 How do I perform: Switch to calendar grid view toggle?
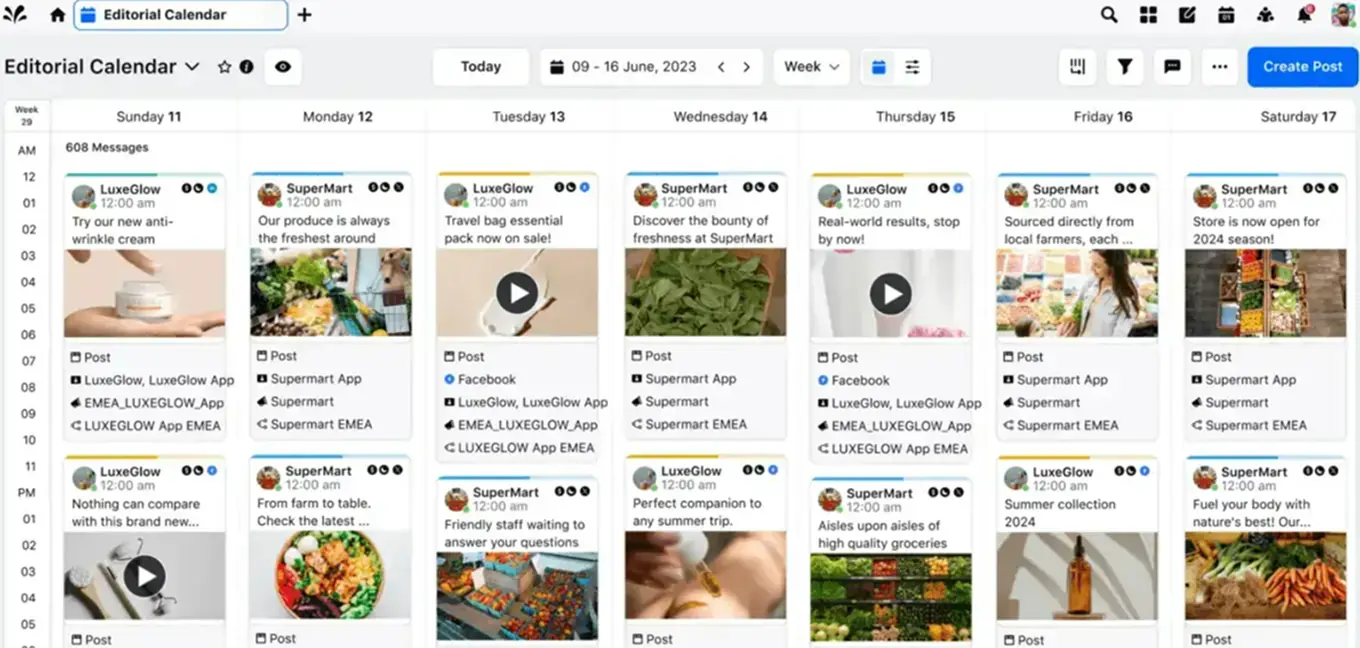879,67
